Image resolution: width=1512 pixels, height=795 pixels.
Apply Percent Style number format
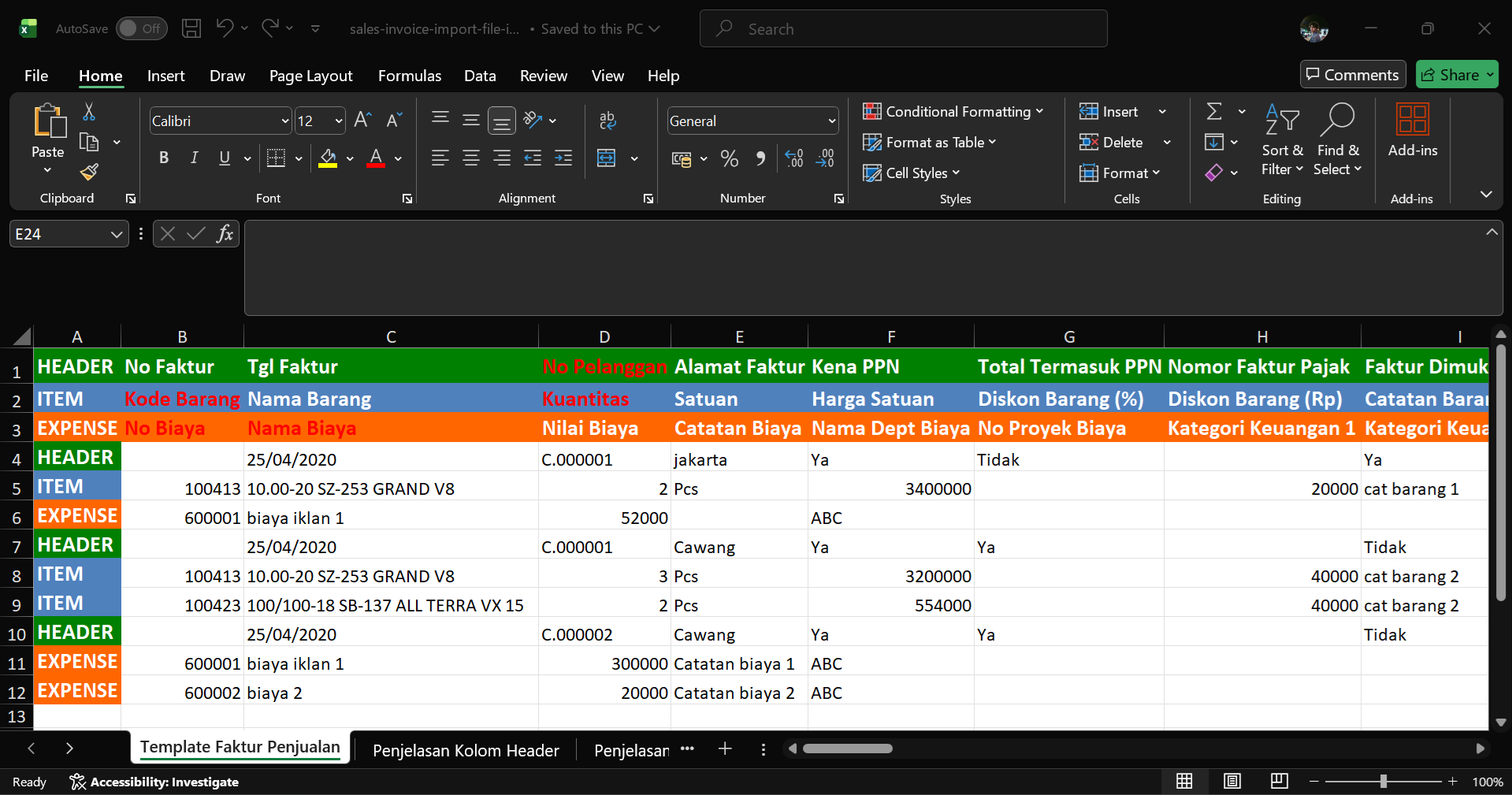coord(730,158)
